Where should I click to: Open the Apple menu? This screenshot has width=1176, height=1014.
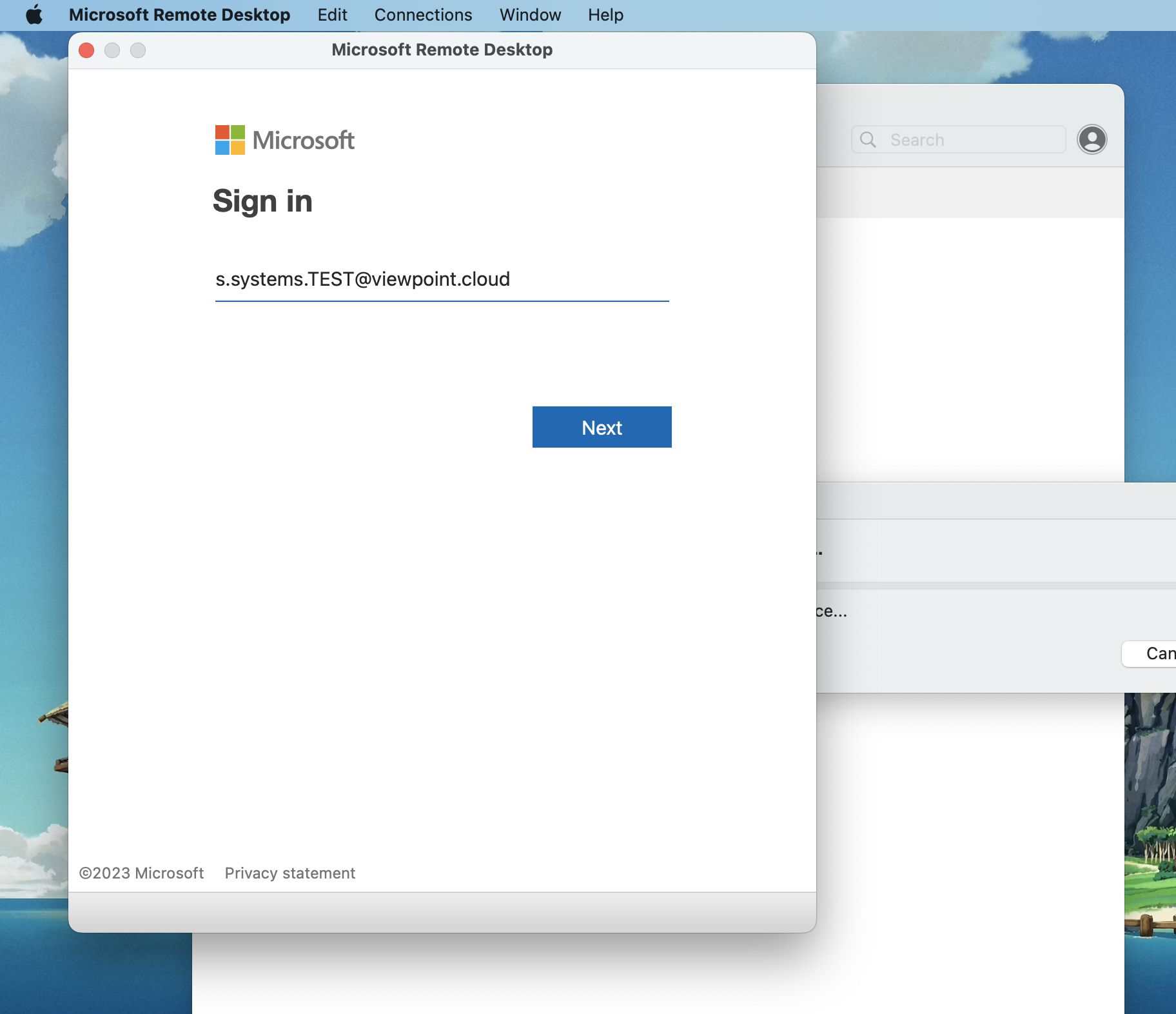(x=34, y=15)
